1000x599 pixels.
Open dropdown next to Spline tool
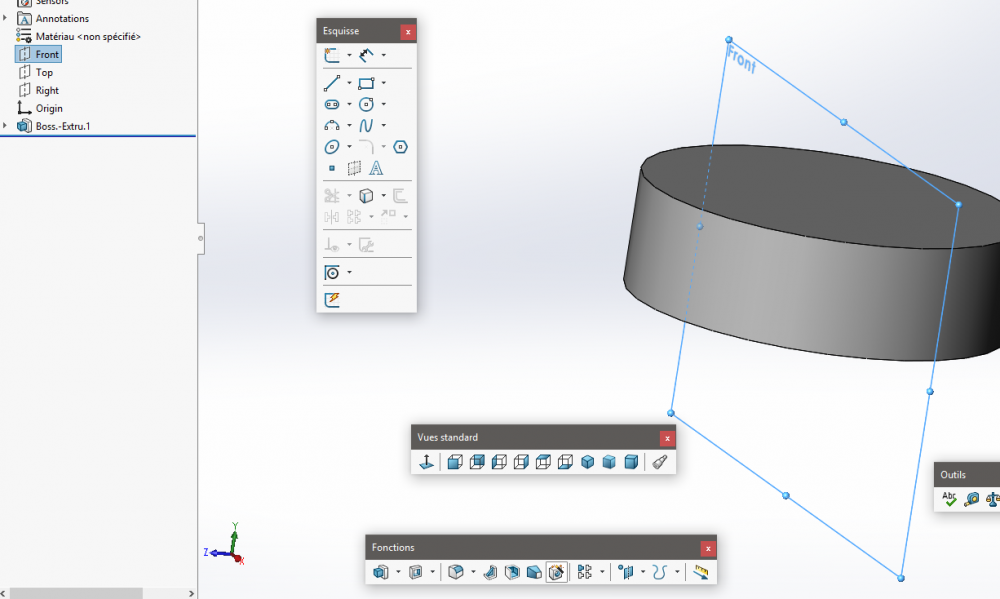coord(383,126)
